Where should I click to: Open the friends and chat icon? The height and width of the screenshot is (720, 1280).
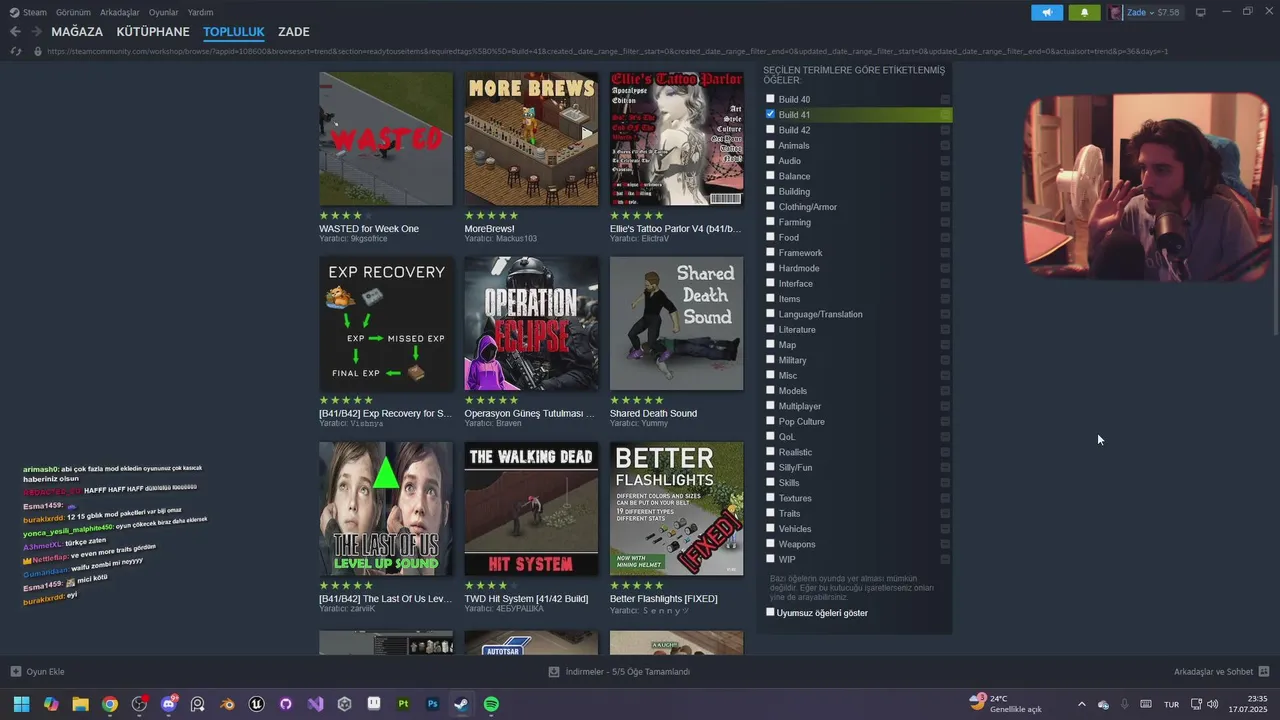(1264, 671)
